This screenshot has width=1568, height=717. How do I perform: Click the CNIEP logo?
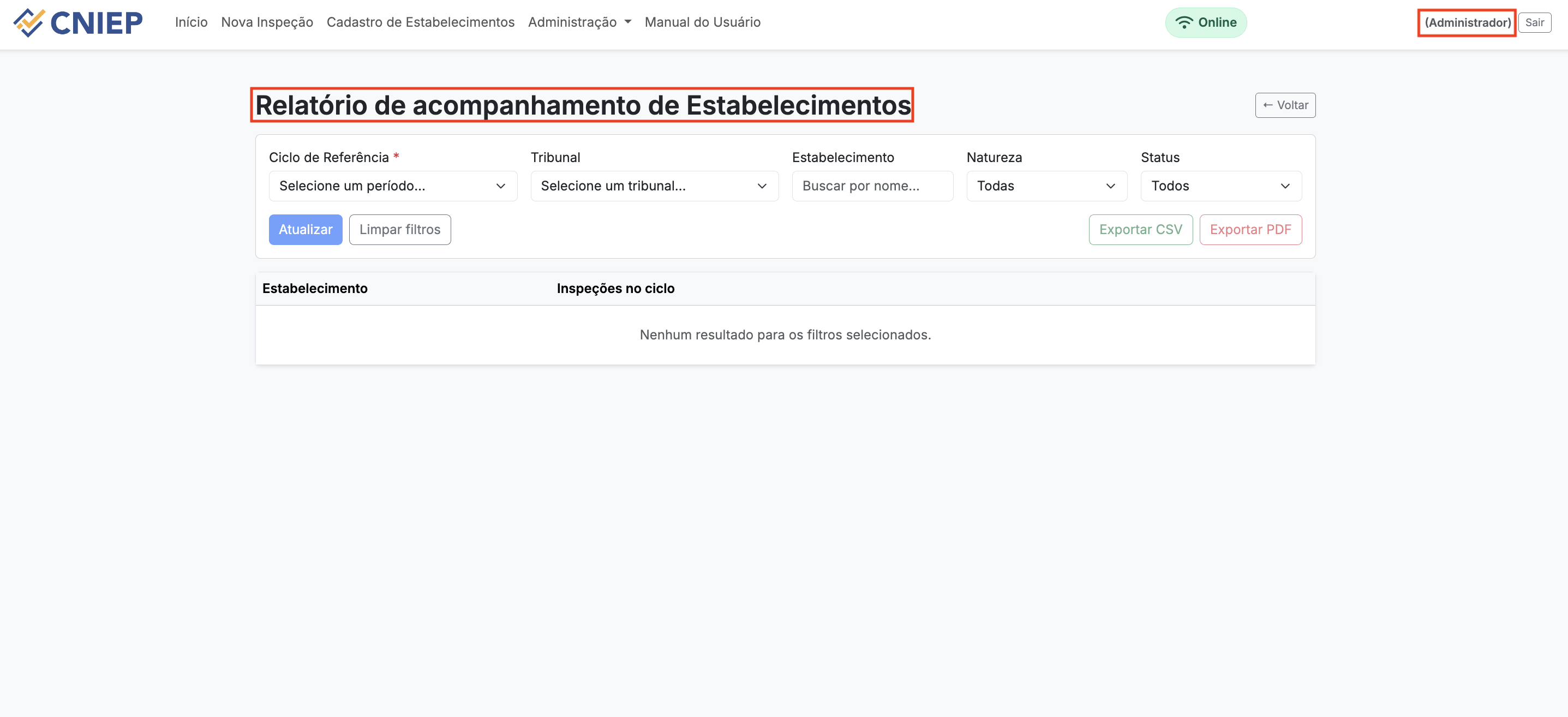[x=77, y=22]
